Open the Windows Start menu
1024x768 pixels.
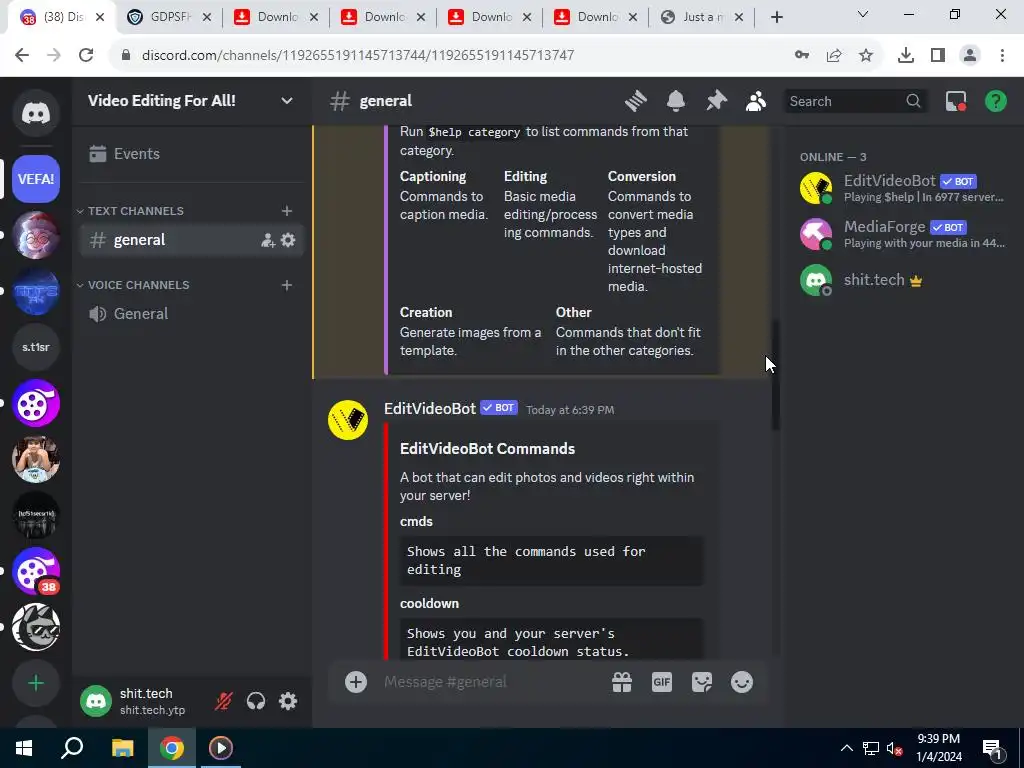tap(24, 748)
